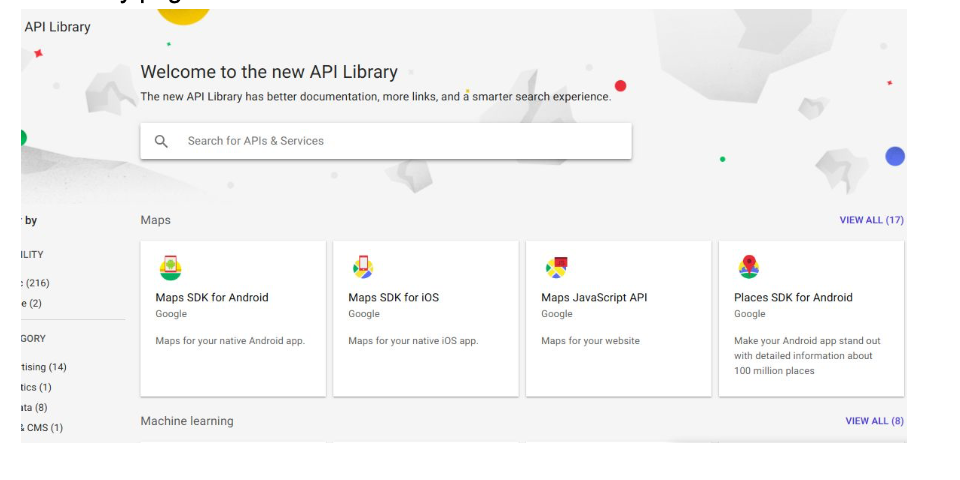Click the 'Welcome to the new API Library' heading
The width and height of the screenshot is (960, 480).
[x=269, y=72]
